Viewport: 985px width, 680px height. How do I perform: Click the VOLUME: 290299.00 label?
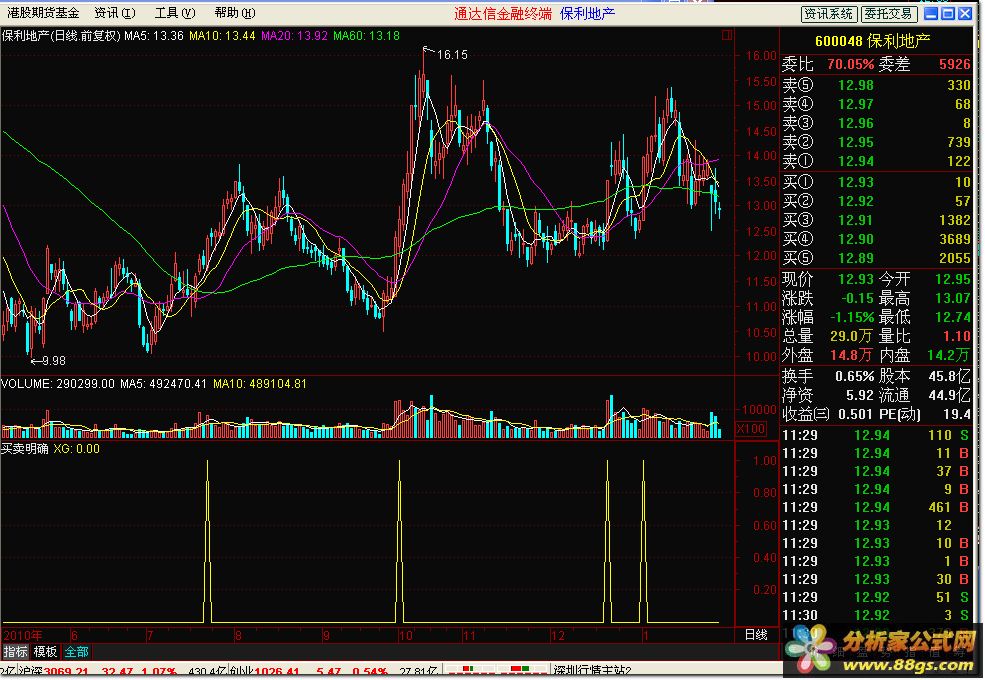[58, 384]
